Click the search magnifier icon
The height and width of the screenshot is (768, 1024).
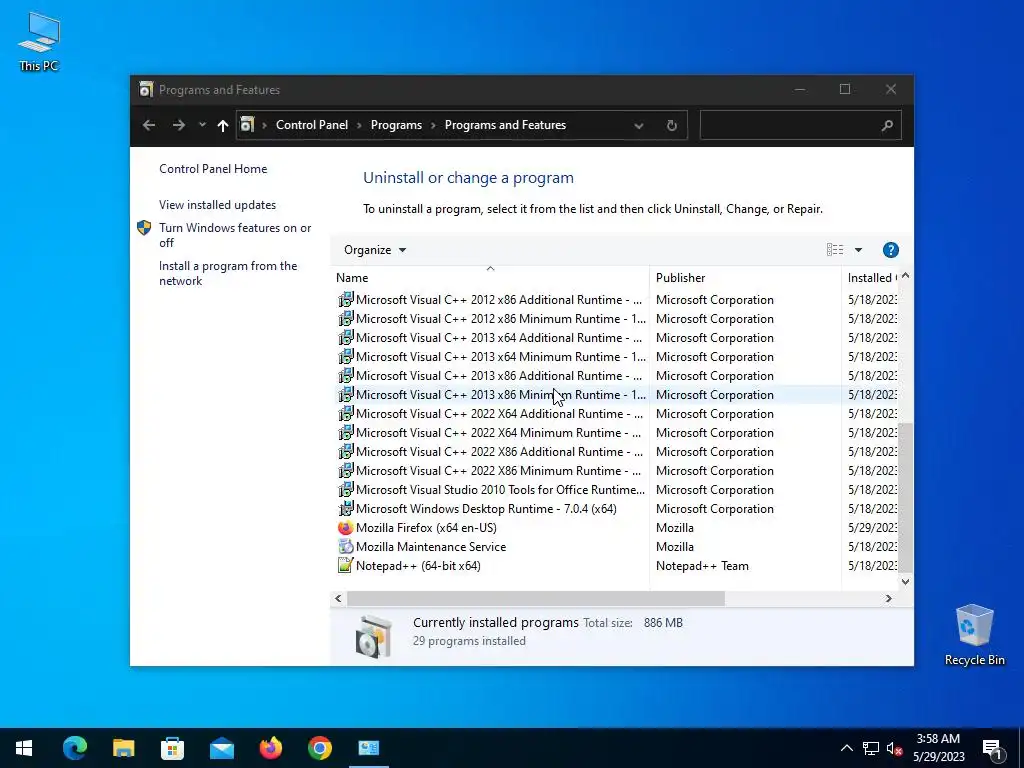point(887,125)
